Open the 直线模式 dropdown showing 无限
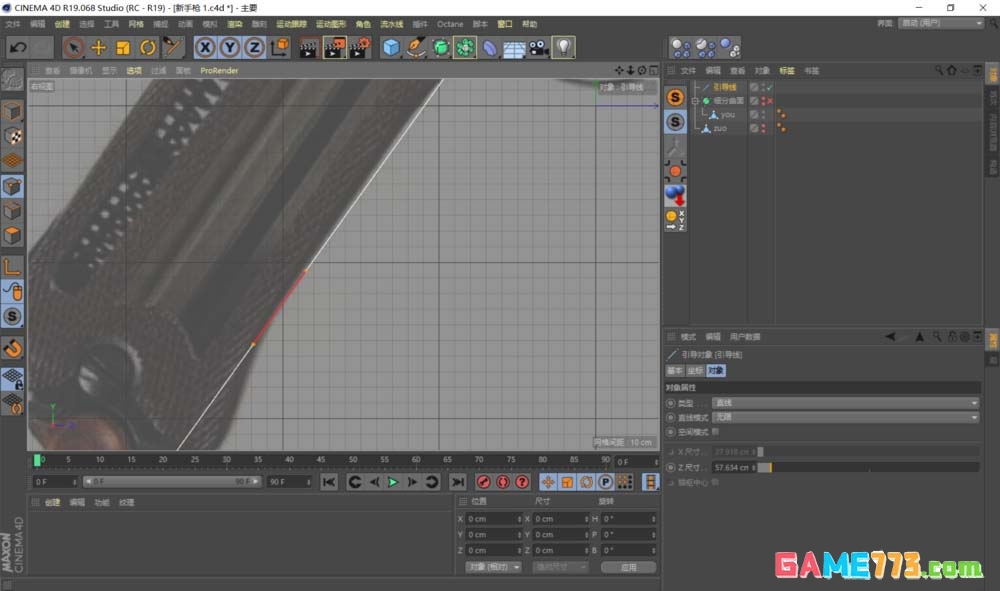Screen dimensions: 1000x591 (847, 417)
